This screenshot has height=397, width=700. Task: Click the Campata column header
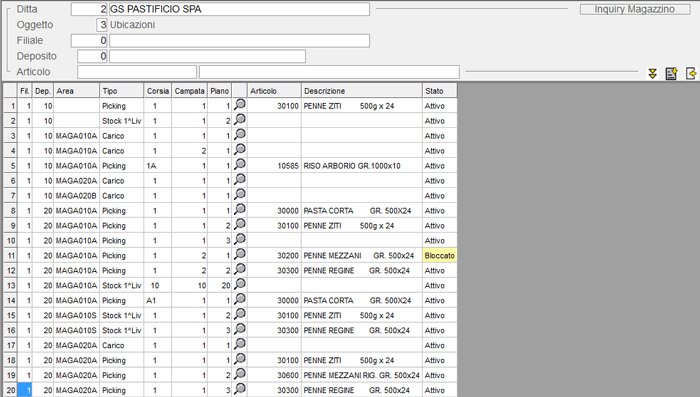(x=190, y=91)
